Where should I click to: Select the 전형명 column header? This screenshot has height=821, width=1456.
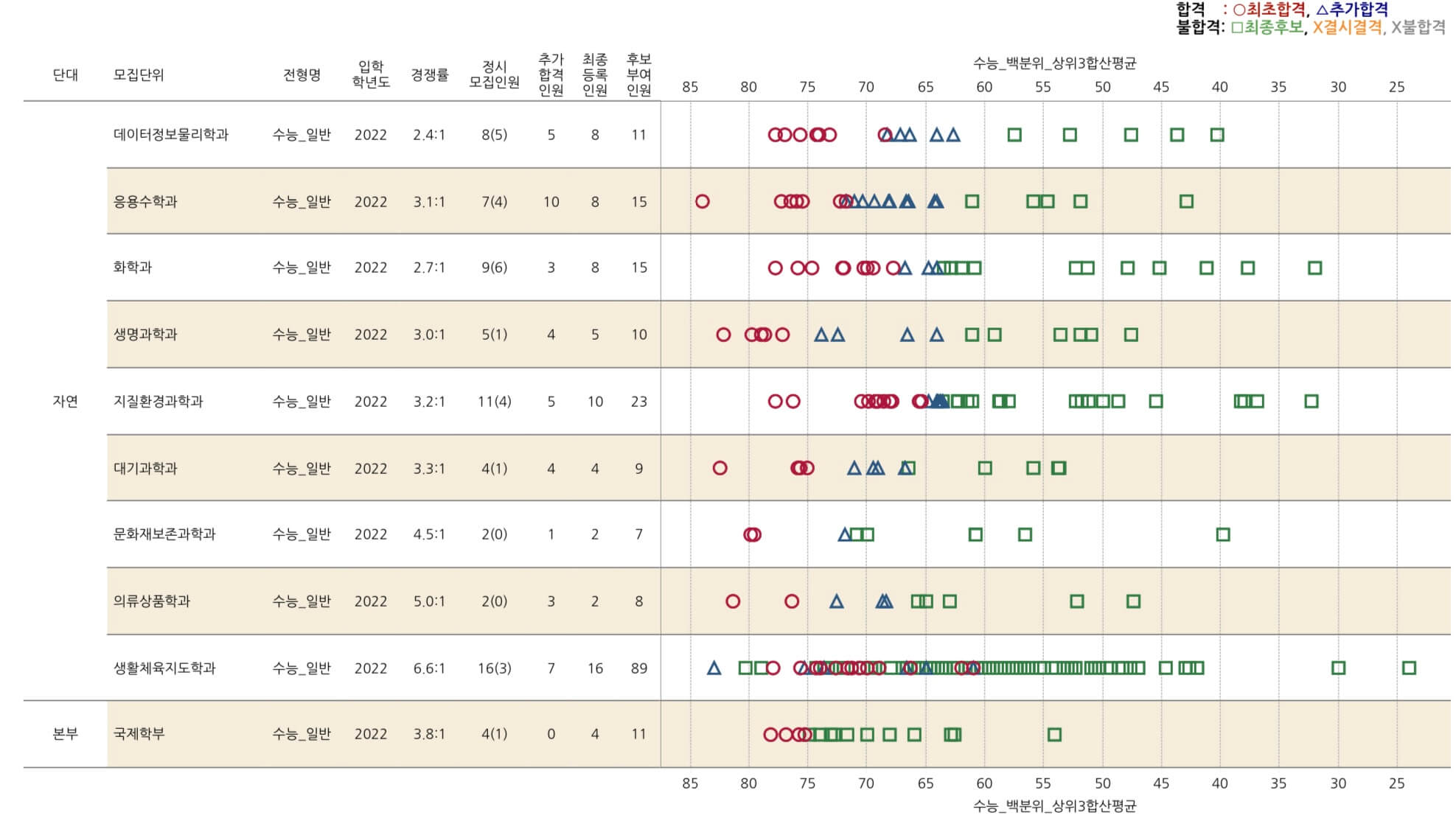pos(302,74)
